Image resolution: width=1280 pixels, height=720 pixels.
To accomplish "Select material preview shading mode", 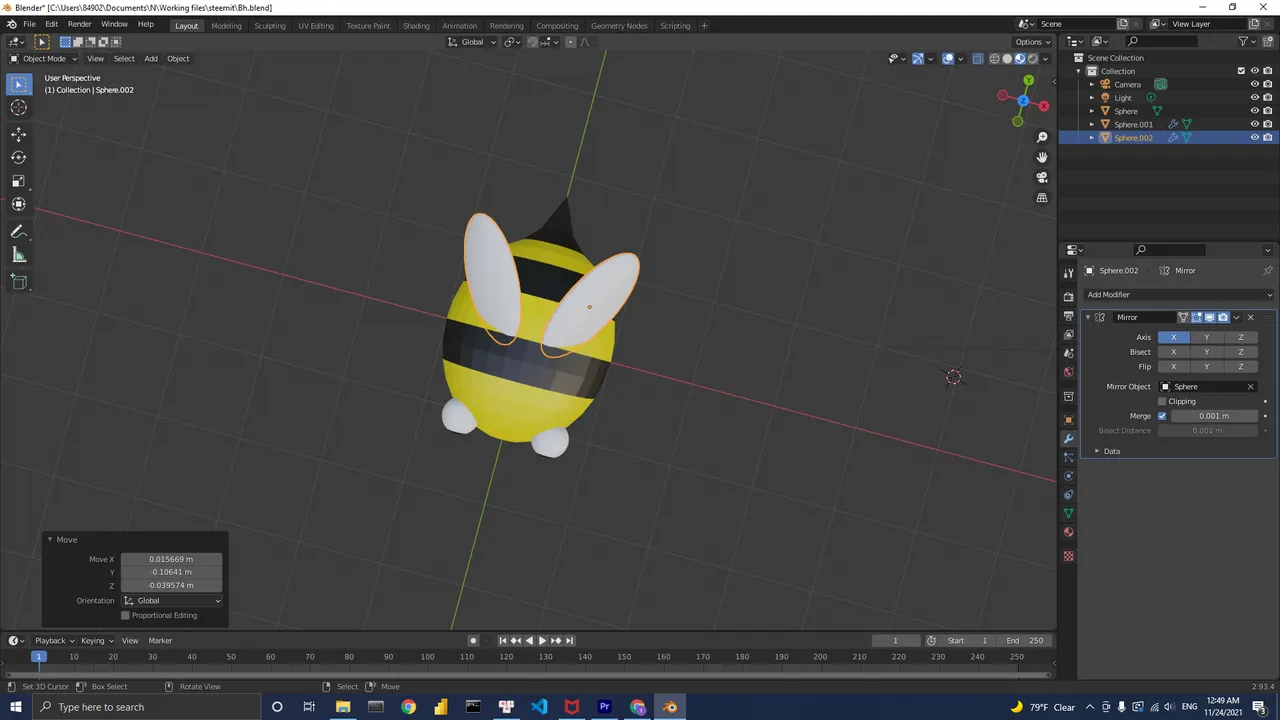I will (1020, 58).
